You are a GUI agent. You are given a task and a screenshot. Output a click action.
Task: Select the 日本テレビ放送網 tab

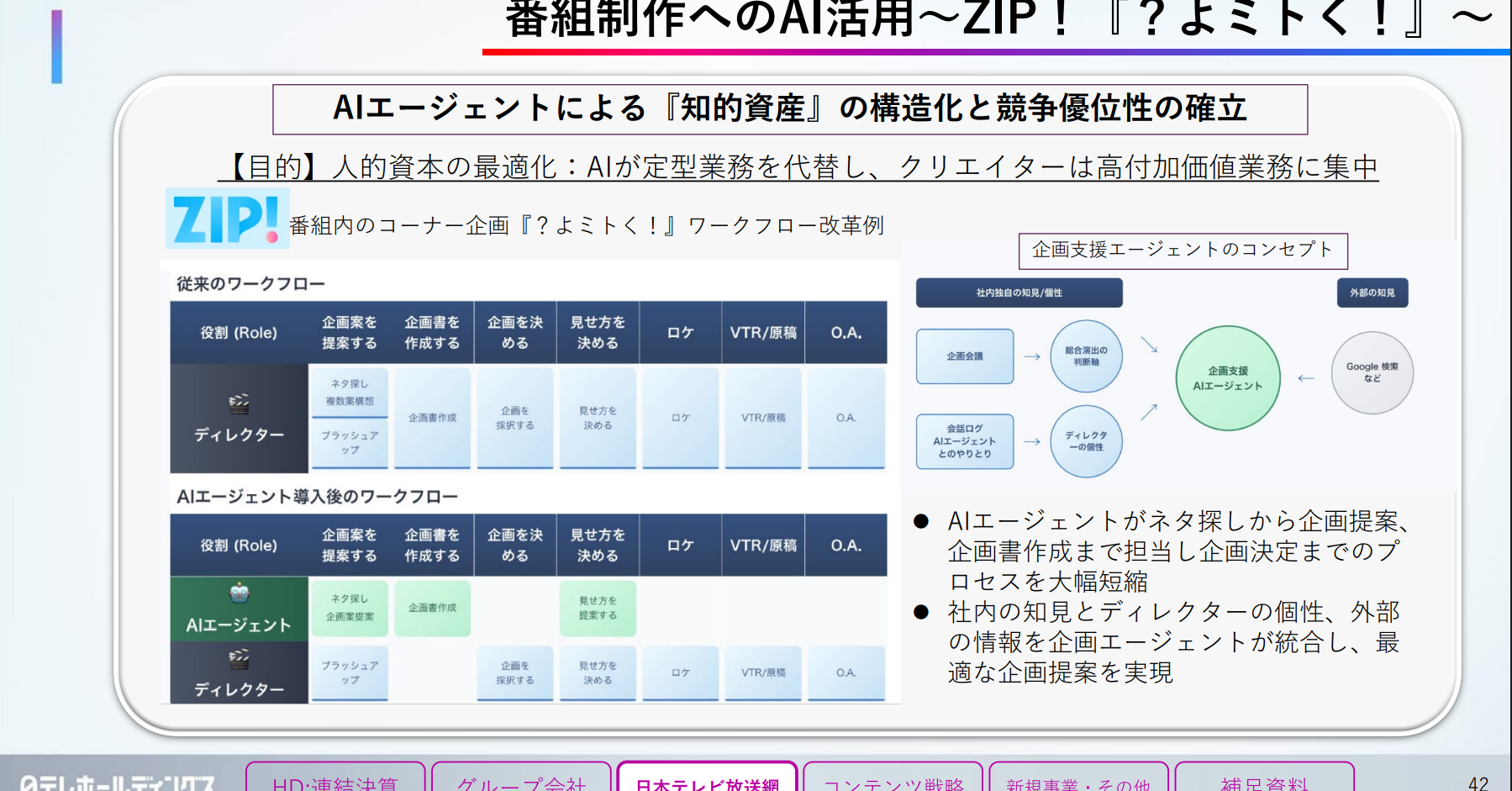tap(707, 778)
